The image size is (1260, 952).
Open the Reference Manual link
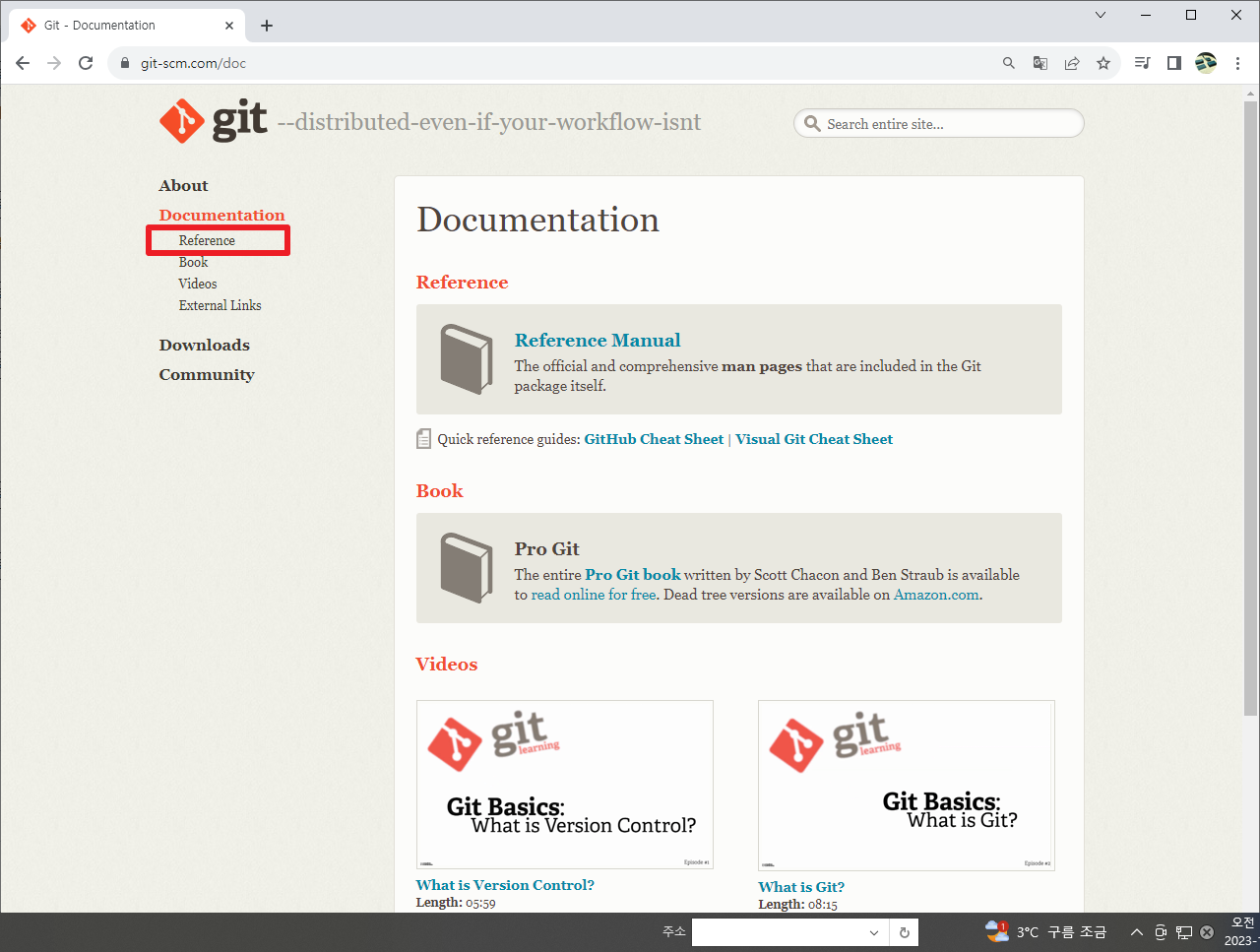tap(598, 340)
